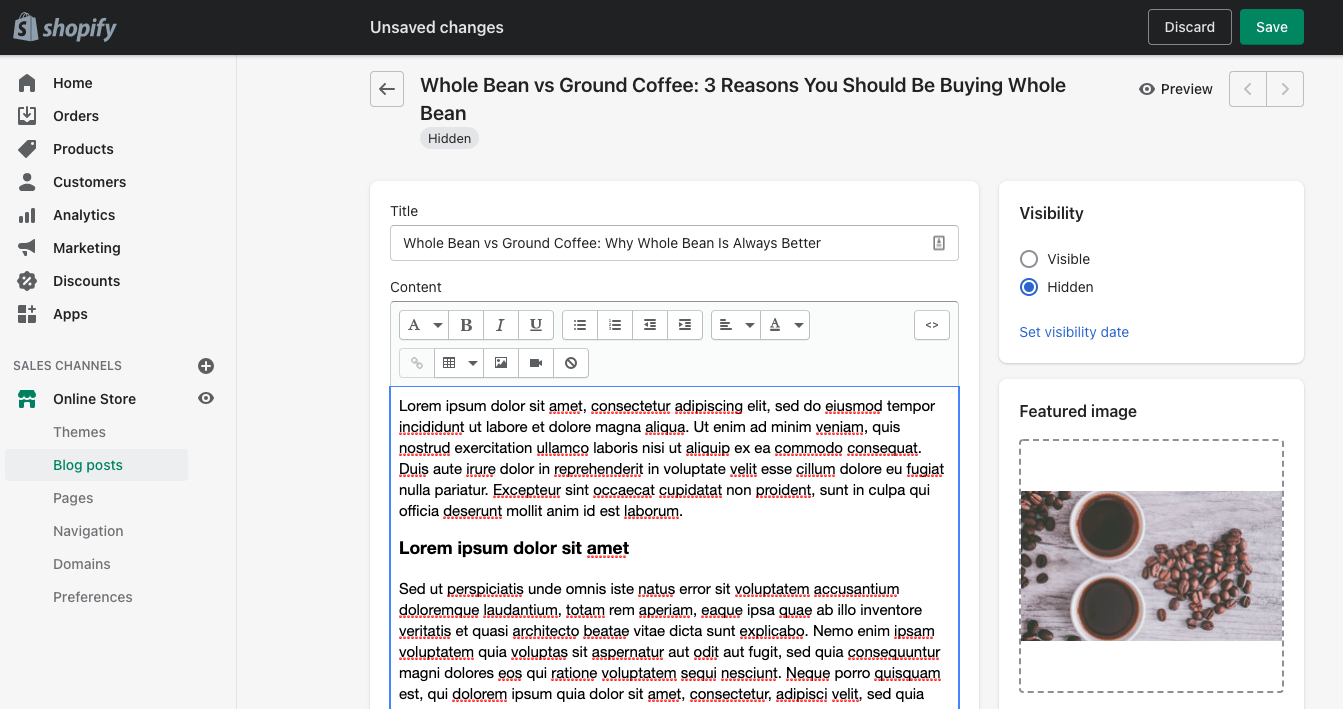1343x709 pixels.
Task: Select the Hidden radio option
Action: tap(1029, 287)
